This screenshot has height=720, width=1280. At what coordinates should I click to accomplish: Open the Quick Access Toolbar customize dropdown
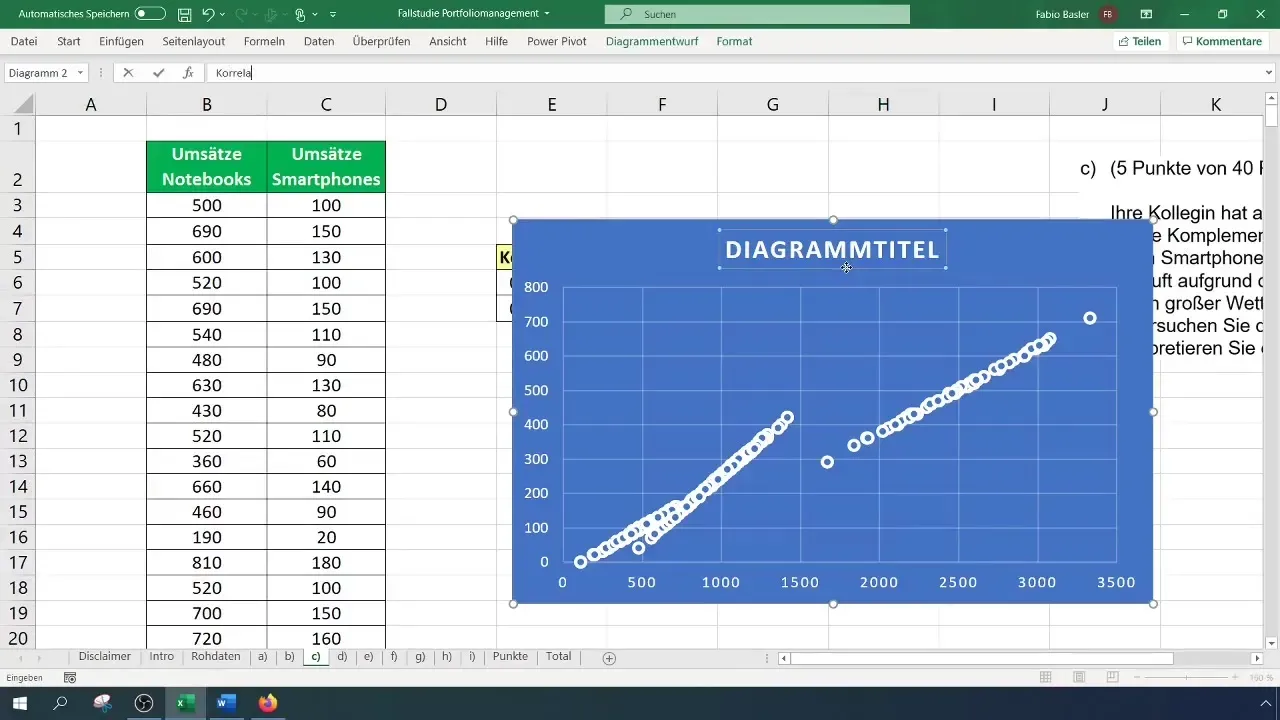pos(333,14)
